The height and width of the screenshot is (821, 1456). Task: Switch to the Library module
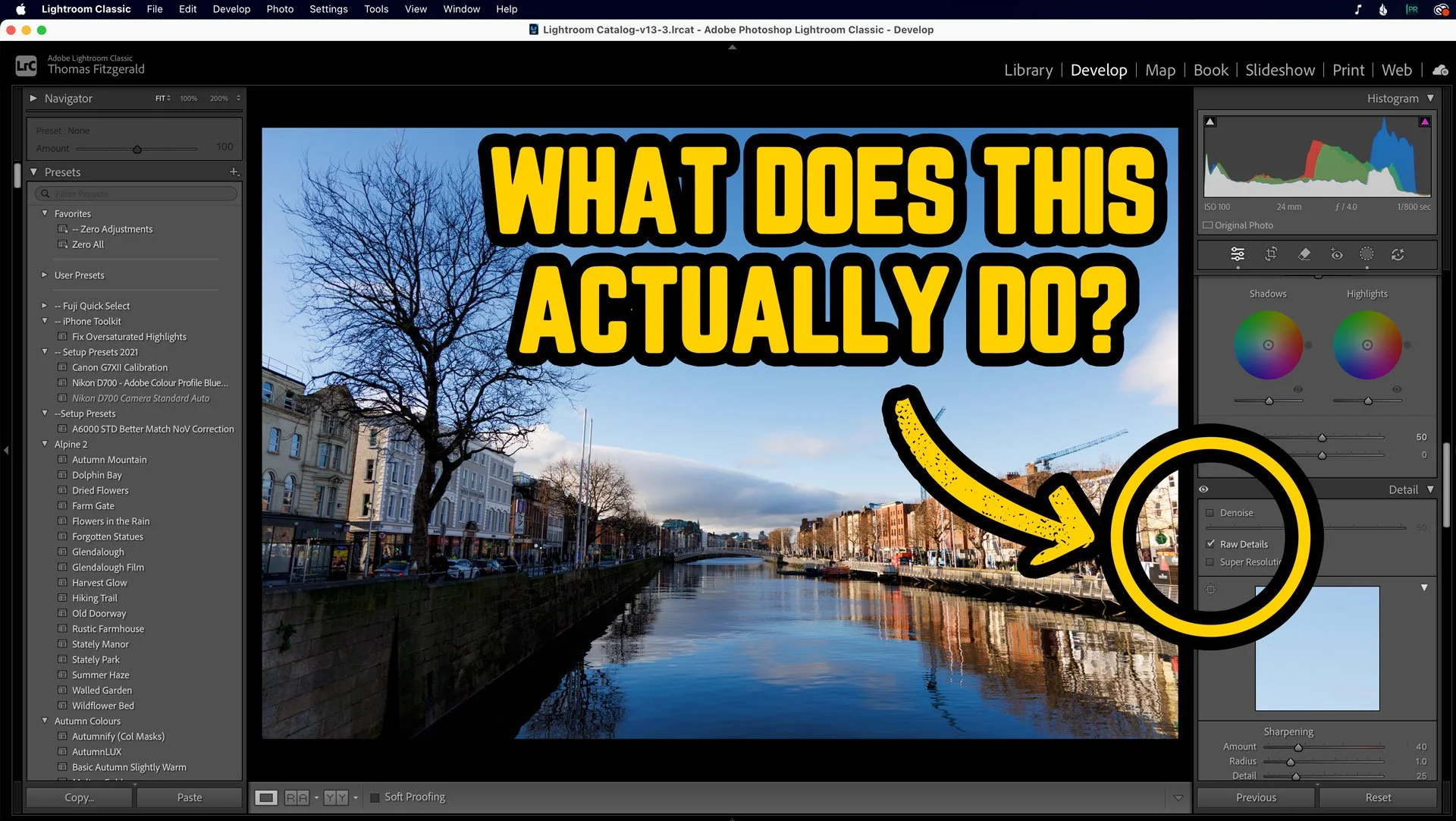click(x=1028, y=70)
